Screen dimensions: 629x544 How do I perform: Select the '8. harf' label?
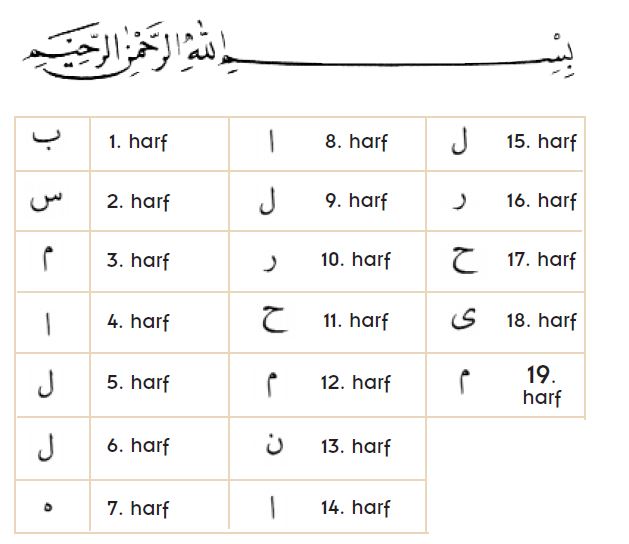[356, 141]
